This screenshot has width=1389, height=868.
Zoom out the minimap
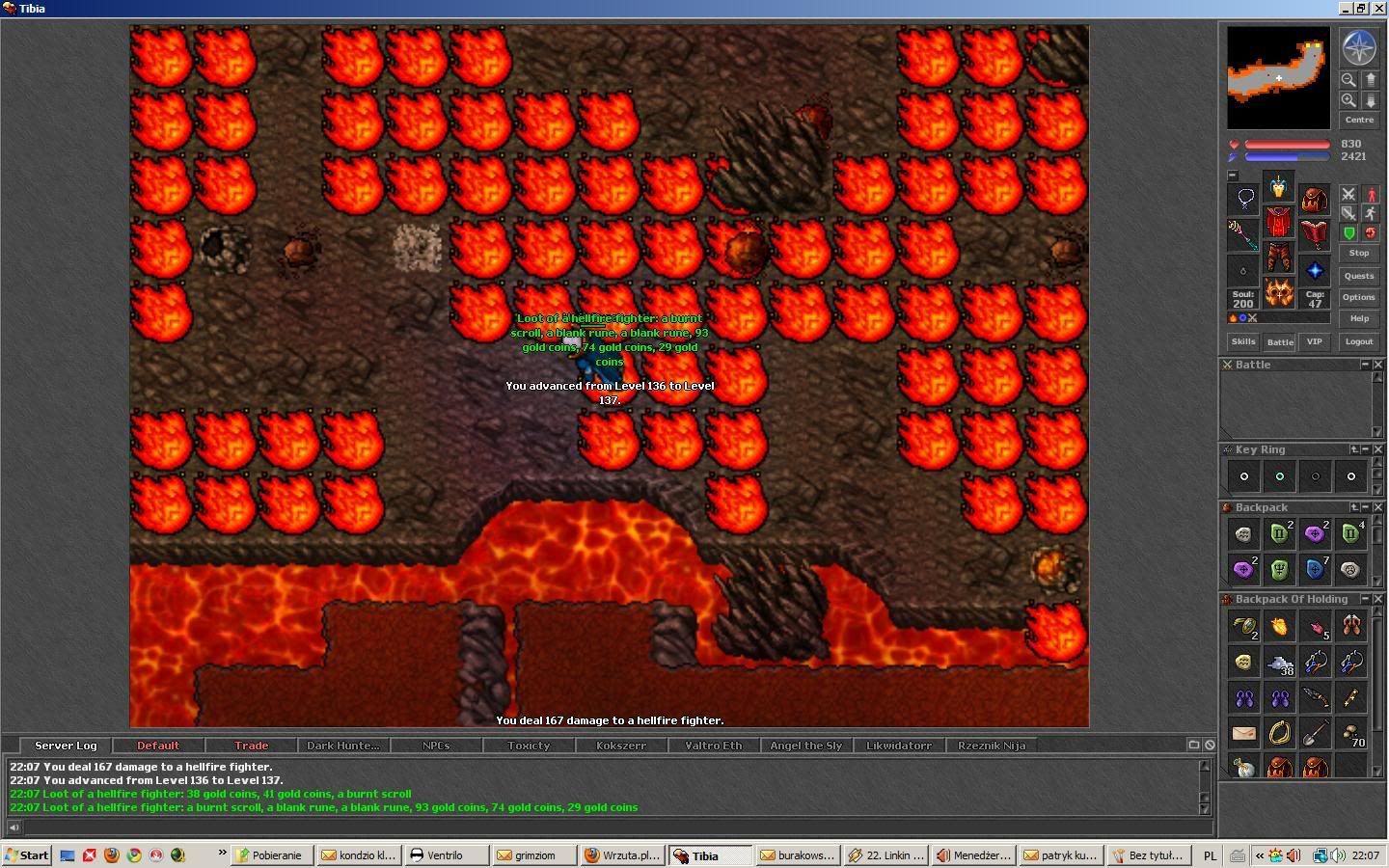tap(1348, 80)
